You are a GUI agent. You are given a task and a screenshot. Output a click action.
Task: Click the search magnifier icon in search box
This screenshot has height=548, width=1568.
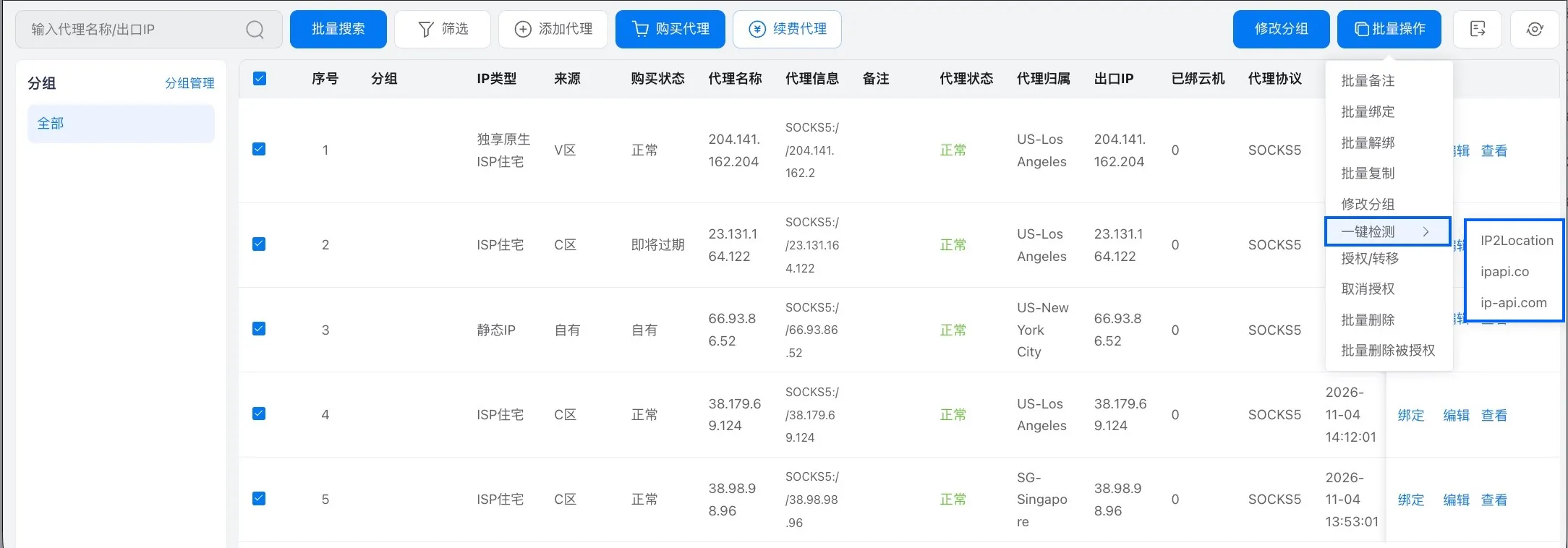[255, 30]
